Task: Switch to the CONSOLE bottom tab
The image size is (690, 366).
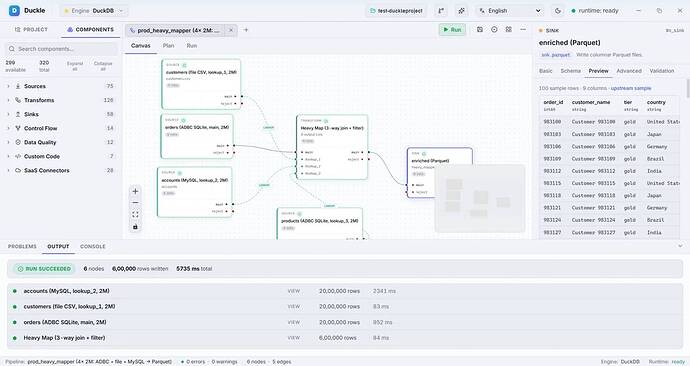Action: coord(93,246)
